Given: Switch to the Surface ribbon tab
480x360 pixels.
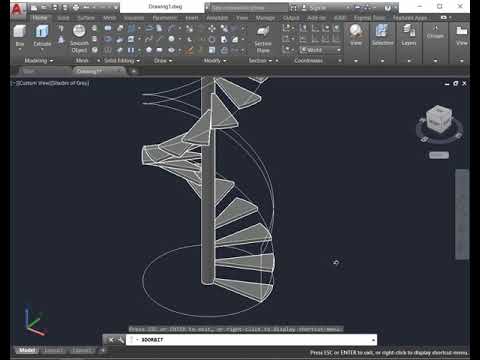Looking at the screenshot, I should pyautogui.click(x=86, y=18).
